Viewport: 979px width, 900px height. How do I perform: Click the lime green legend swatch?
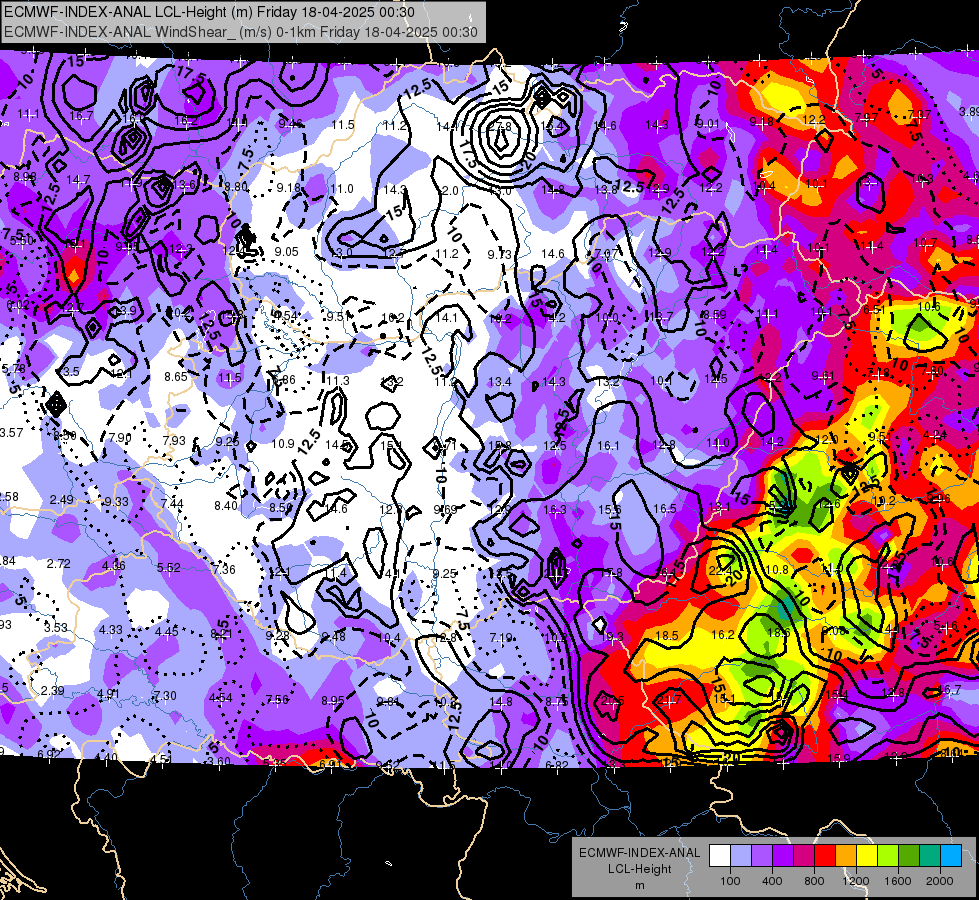pyautogui.click(x=888, y=856)
